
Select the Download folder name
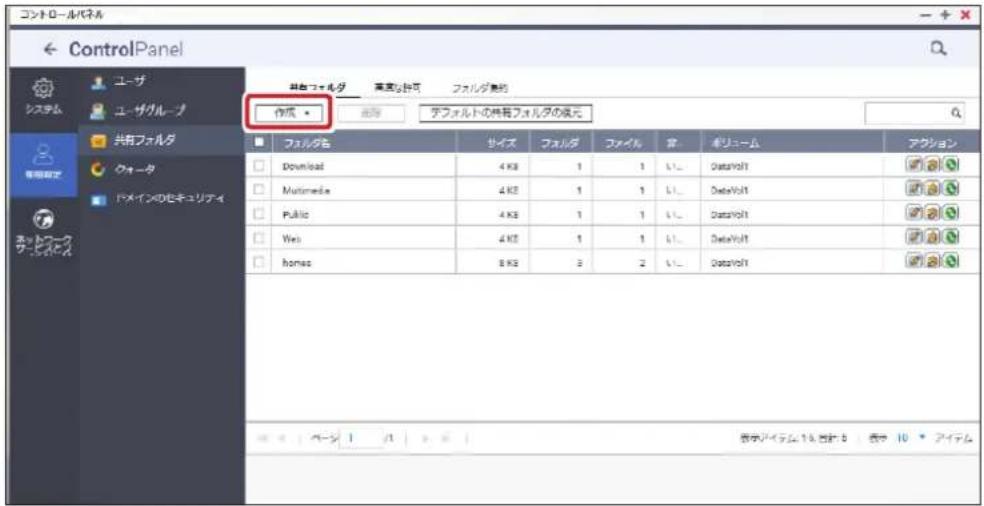pyautogui.click(x=303, y=166)
